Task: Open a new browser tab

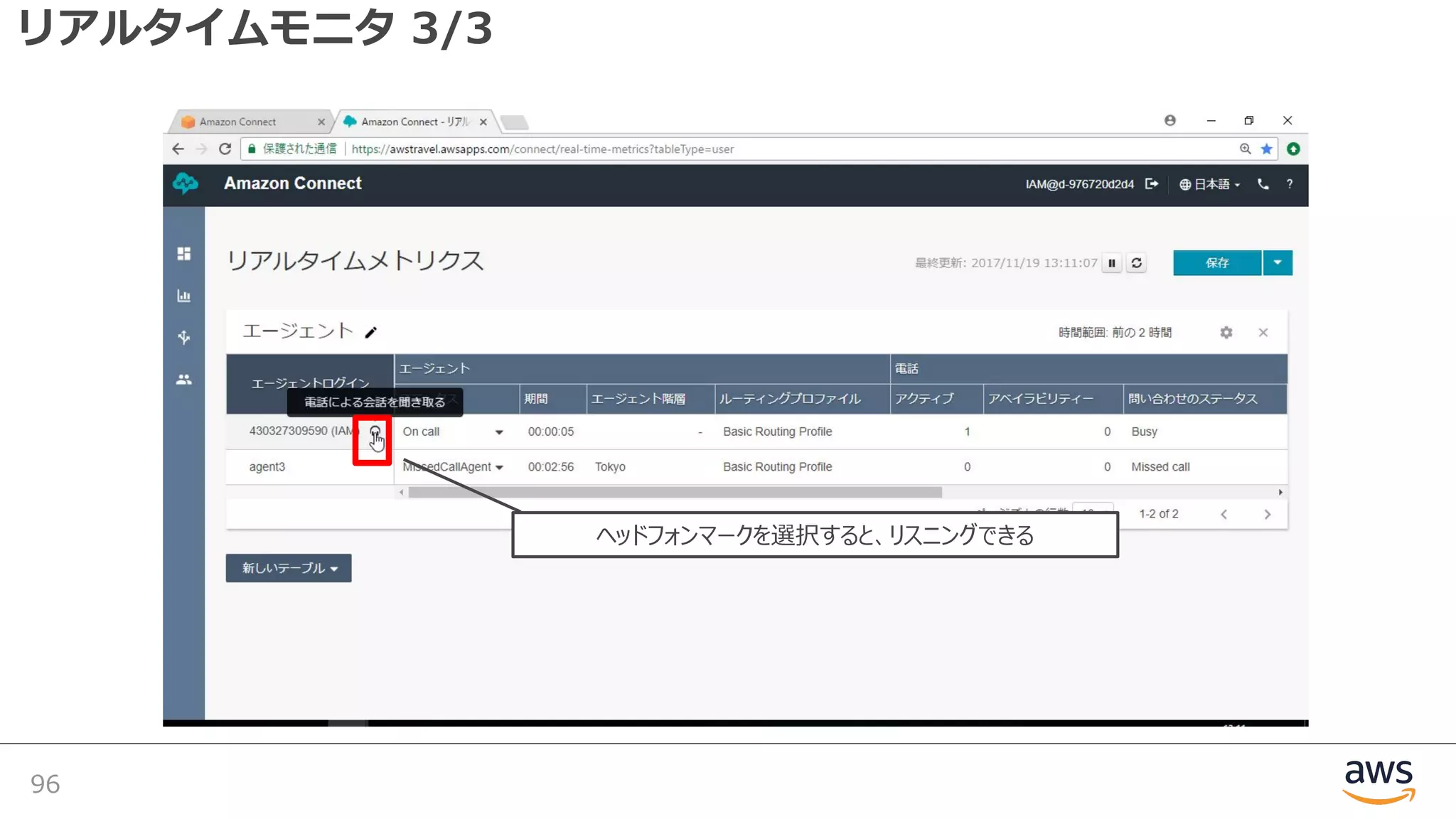Action: (515, 122)
